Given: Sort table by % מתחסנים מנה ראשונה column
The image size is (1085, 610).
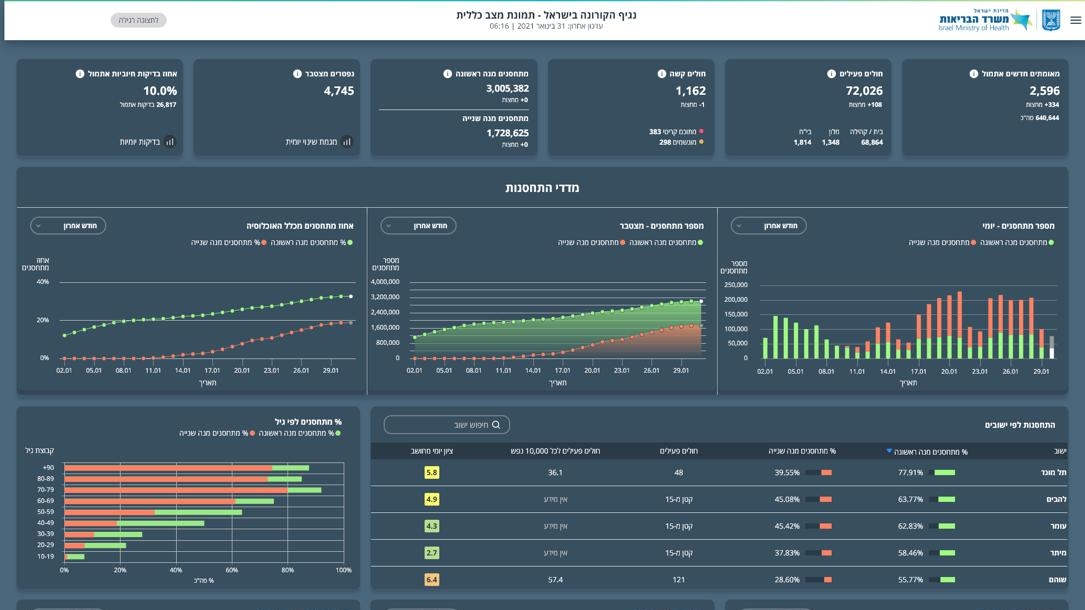Looking at the screenshot, I should [931, 452].
